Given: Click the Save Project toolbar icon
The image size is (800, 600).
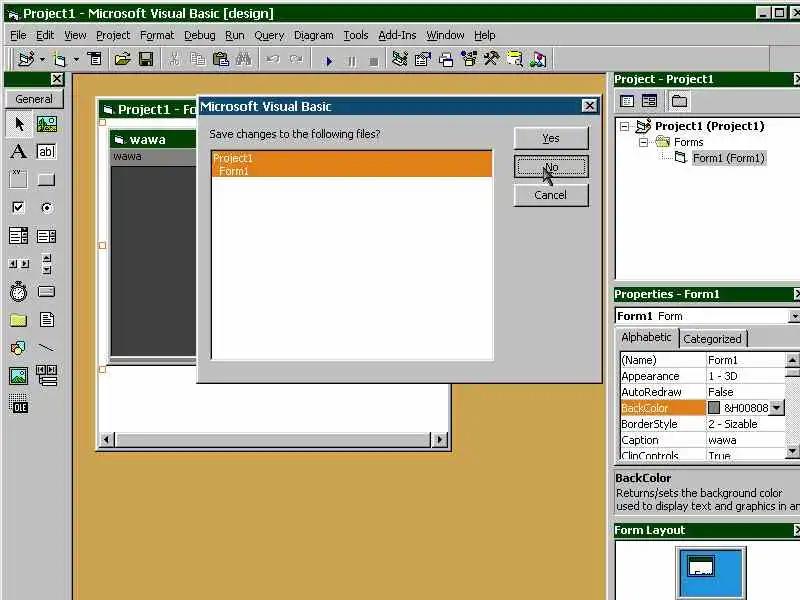Looking at the screenshot, I should [146, 60].
